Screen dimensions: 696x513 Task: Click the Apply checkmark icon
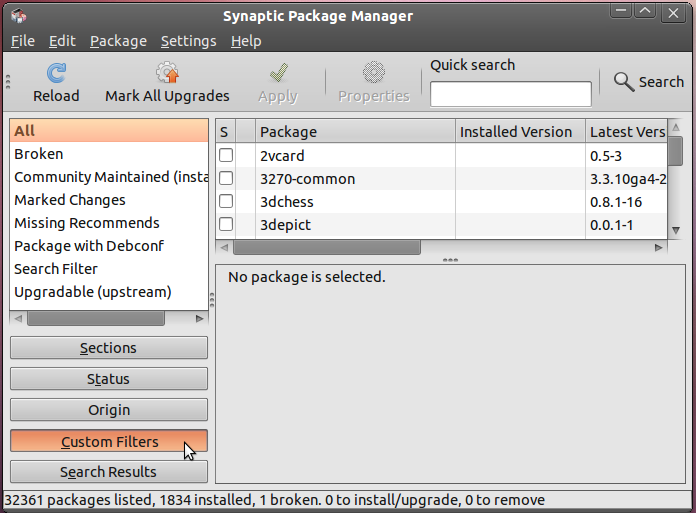[278, 73]
